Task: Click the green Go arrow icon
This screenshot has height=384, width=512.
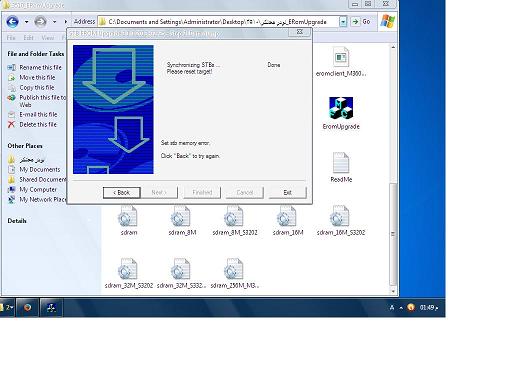Action: coord(356,22)
